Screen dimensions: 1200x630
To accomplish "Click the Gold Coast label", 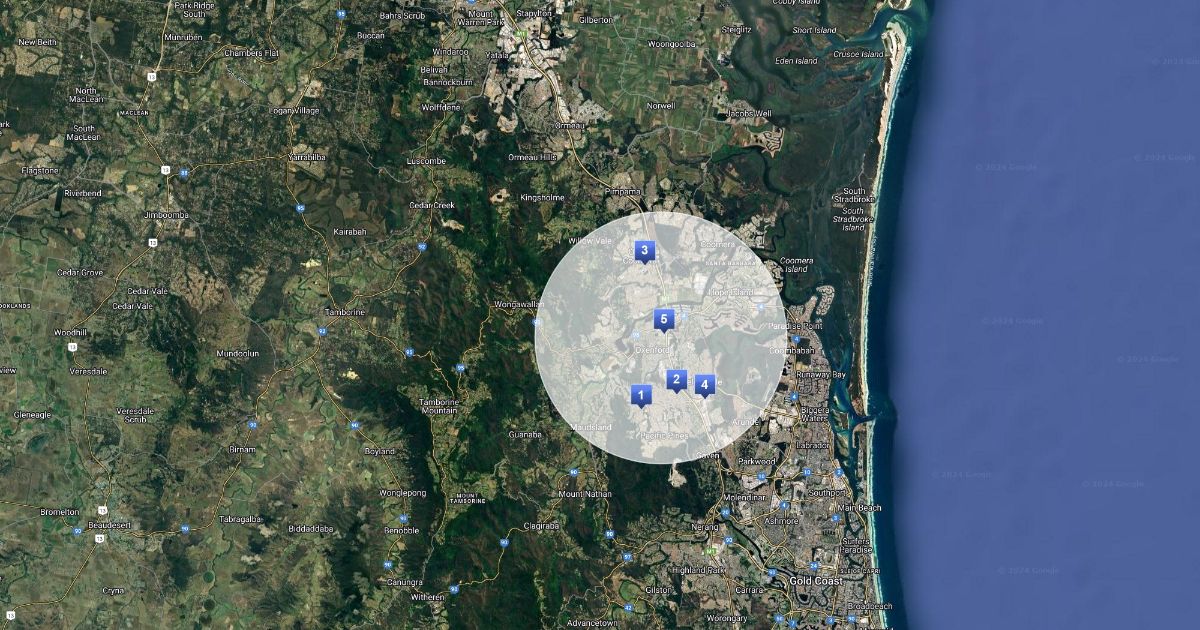I will click(815, 581).
